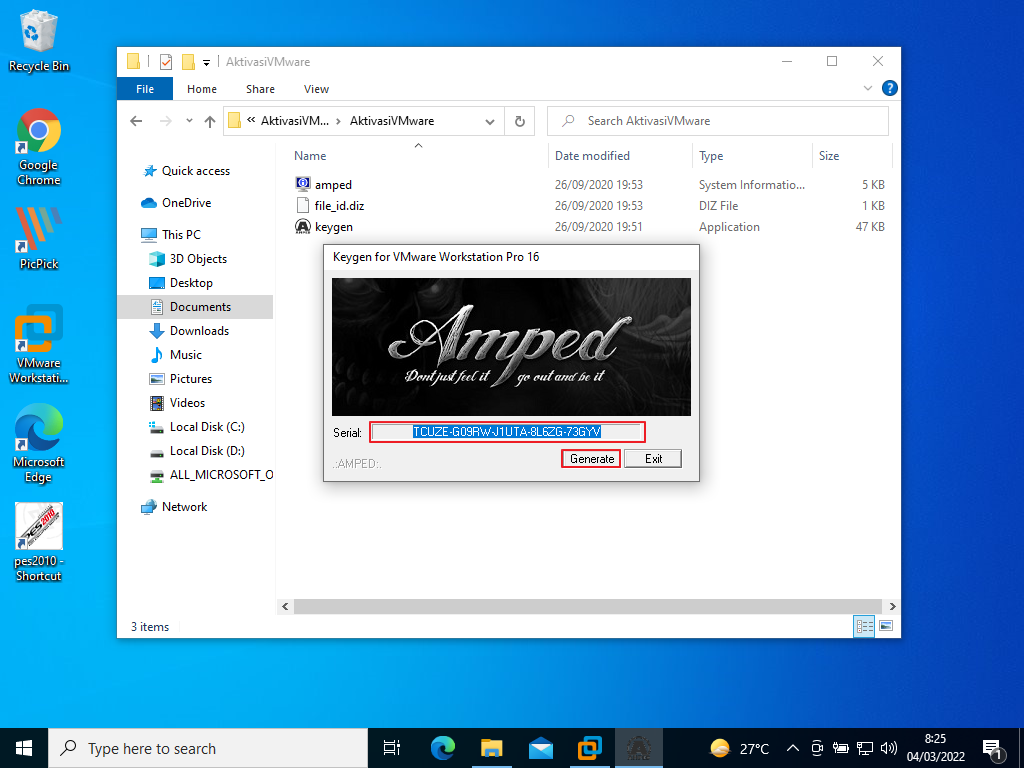1024x768 pixels.
Task: Select the VMware Workstation desktop icon
Action: tap(38, 332)
